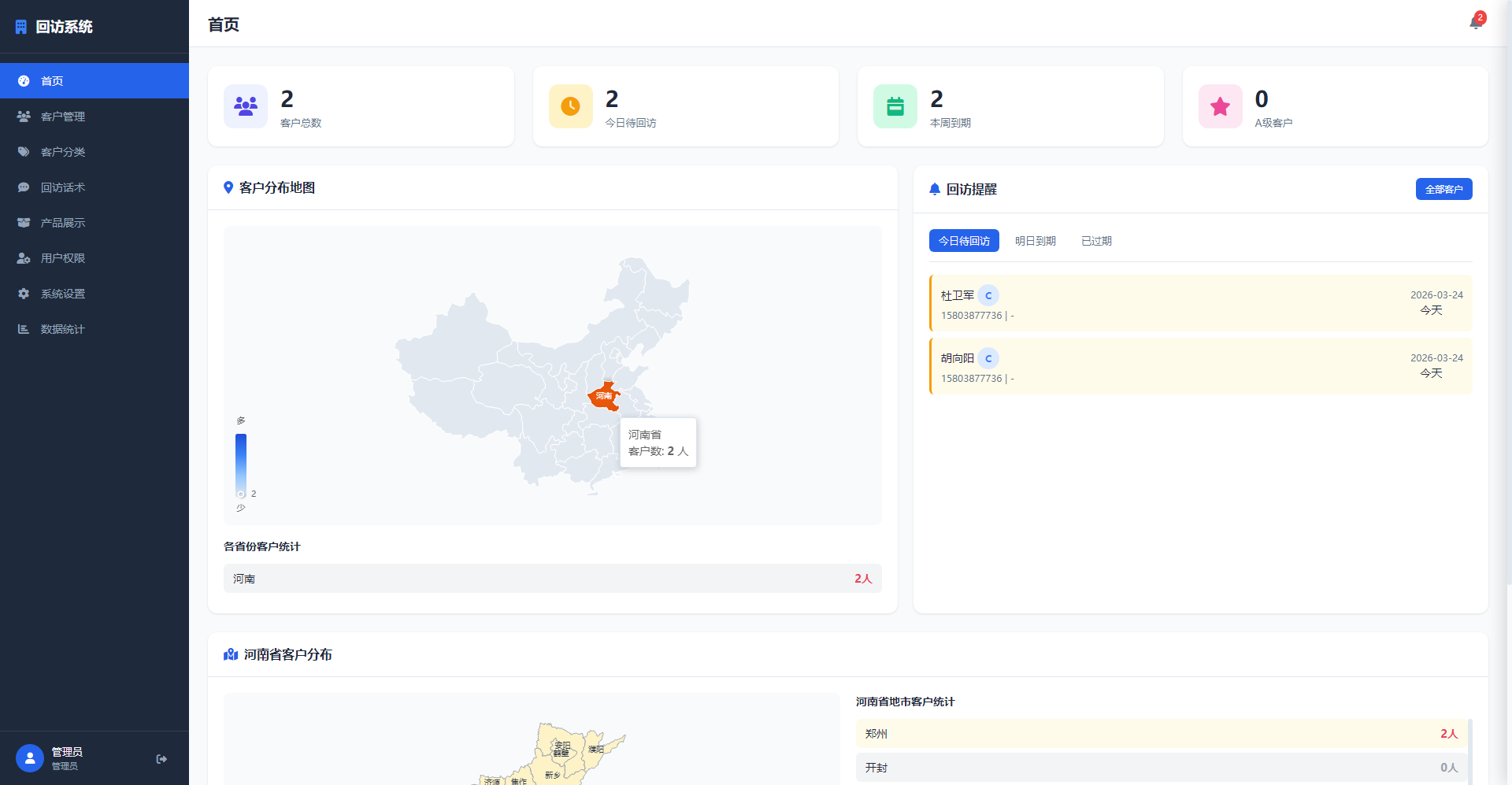Open 系统设置 from the sidebar
Image resolution: width=1512 pixels, height=785 pixels.
pyautogui.click(x=63, y=294)
